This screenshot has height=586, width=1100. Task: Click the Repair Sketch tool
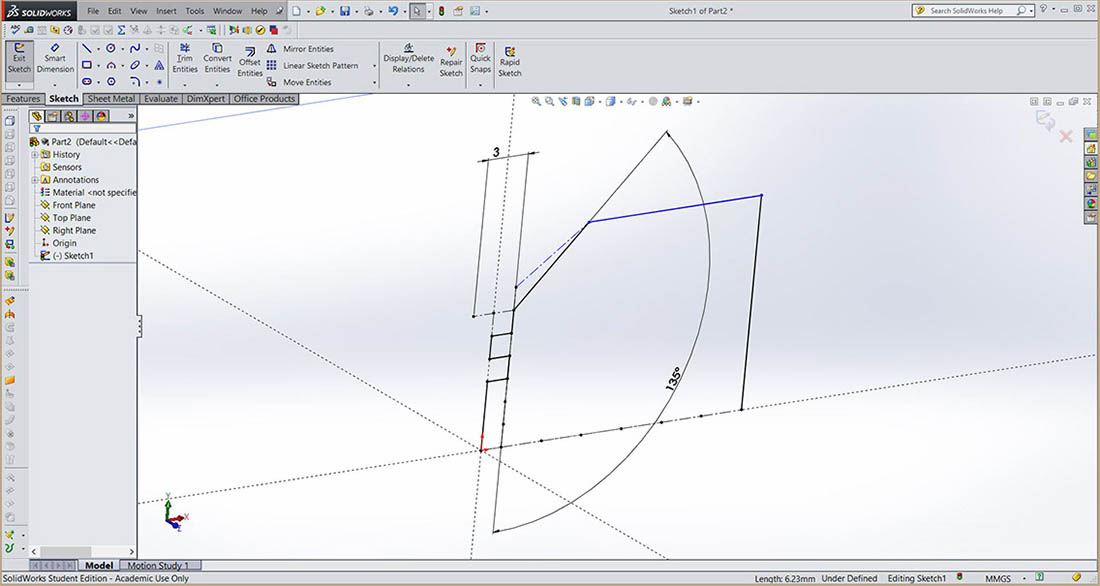[x=451, y=62]
